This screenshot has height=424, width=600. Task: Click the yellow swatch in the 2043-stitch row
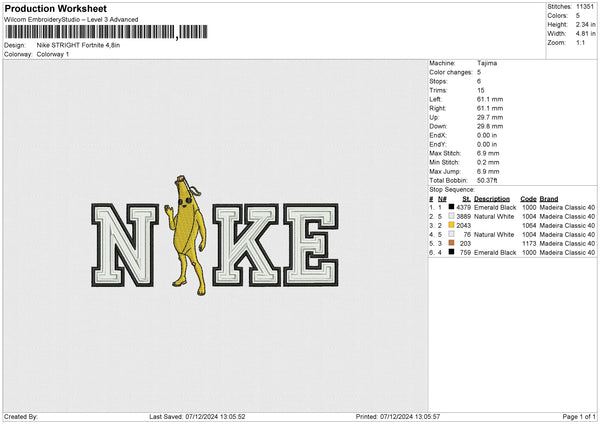tap(452, 225)
